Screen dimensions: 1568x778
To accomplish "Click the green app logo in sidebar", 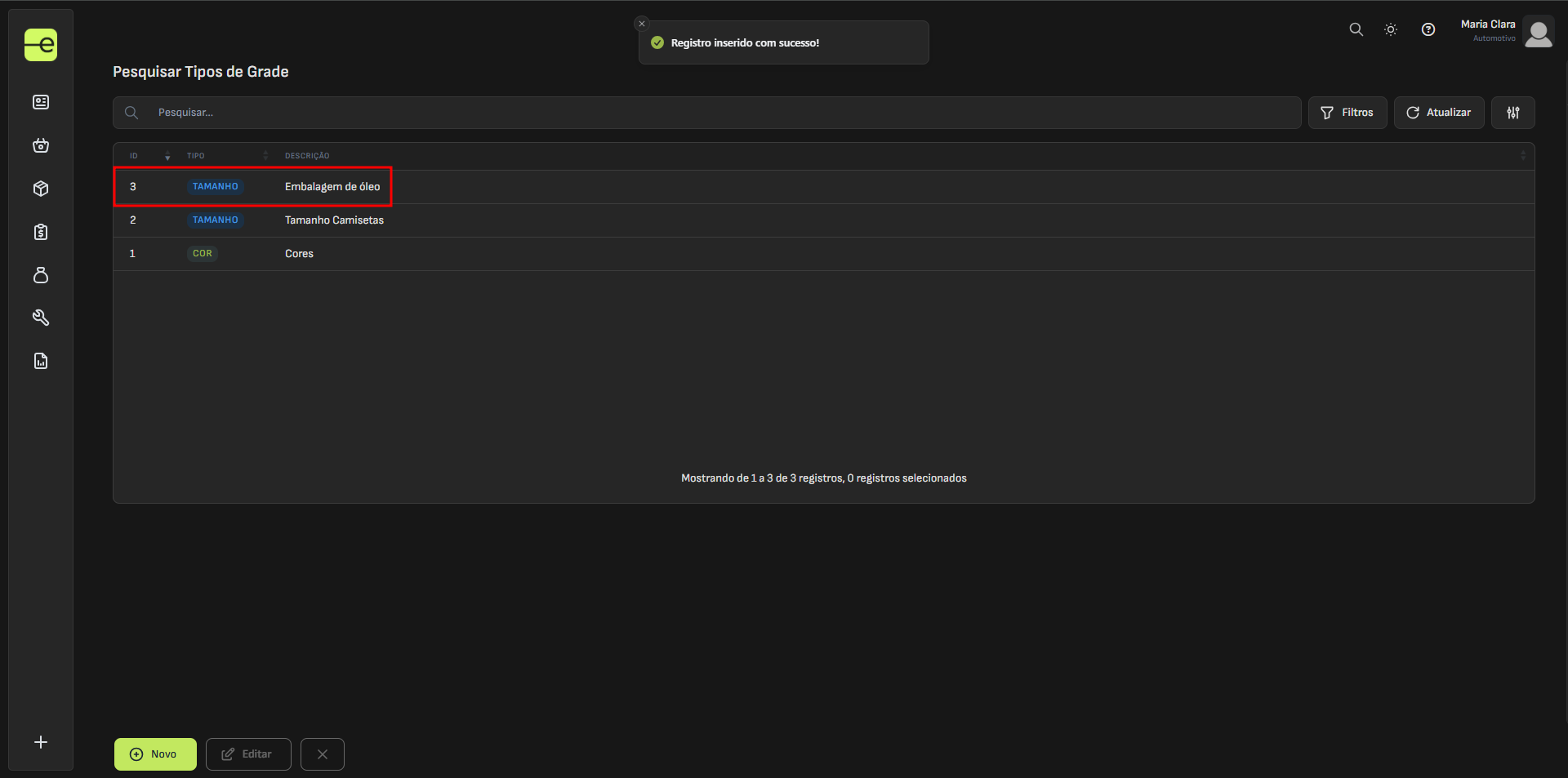I will coord(41,45).
